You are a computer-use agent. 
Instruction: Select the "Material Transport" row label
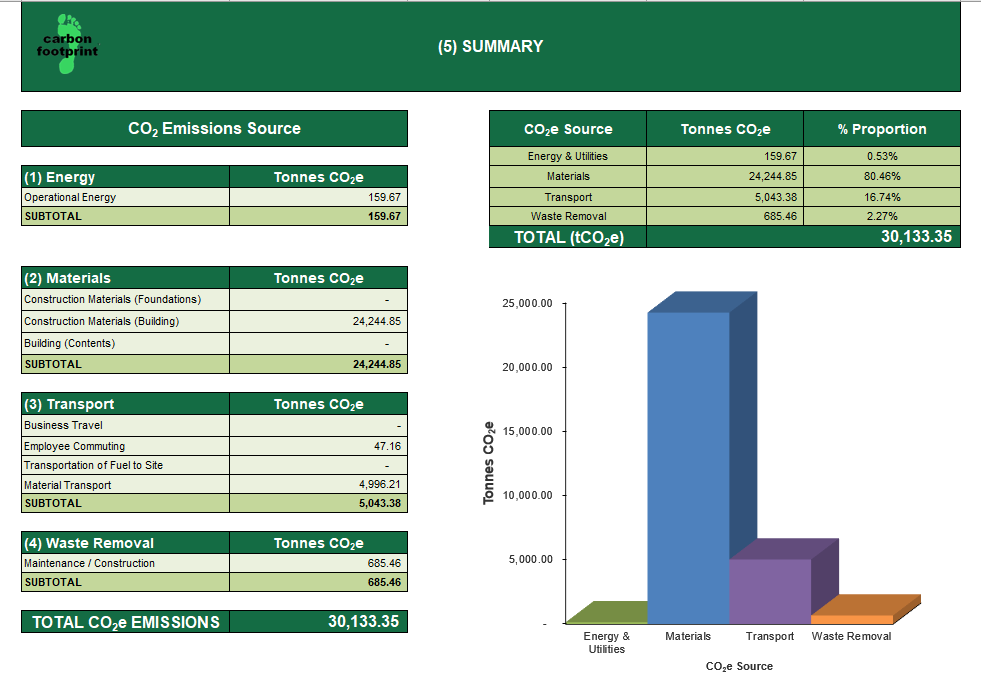tap(68, 485)
